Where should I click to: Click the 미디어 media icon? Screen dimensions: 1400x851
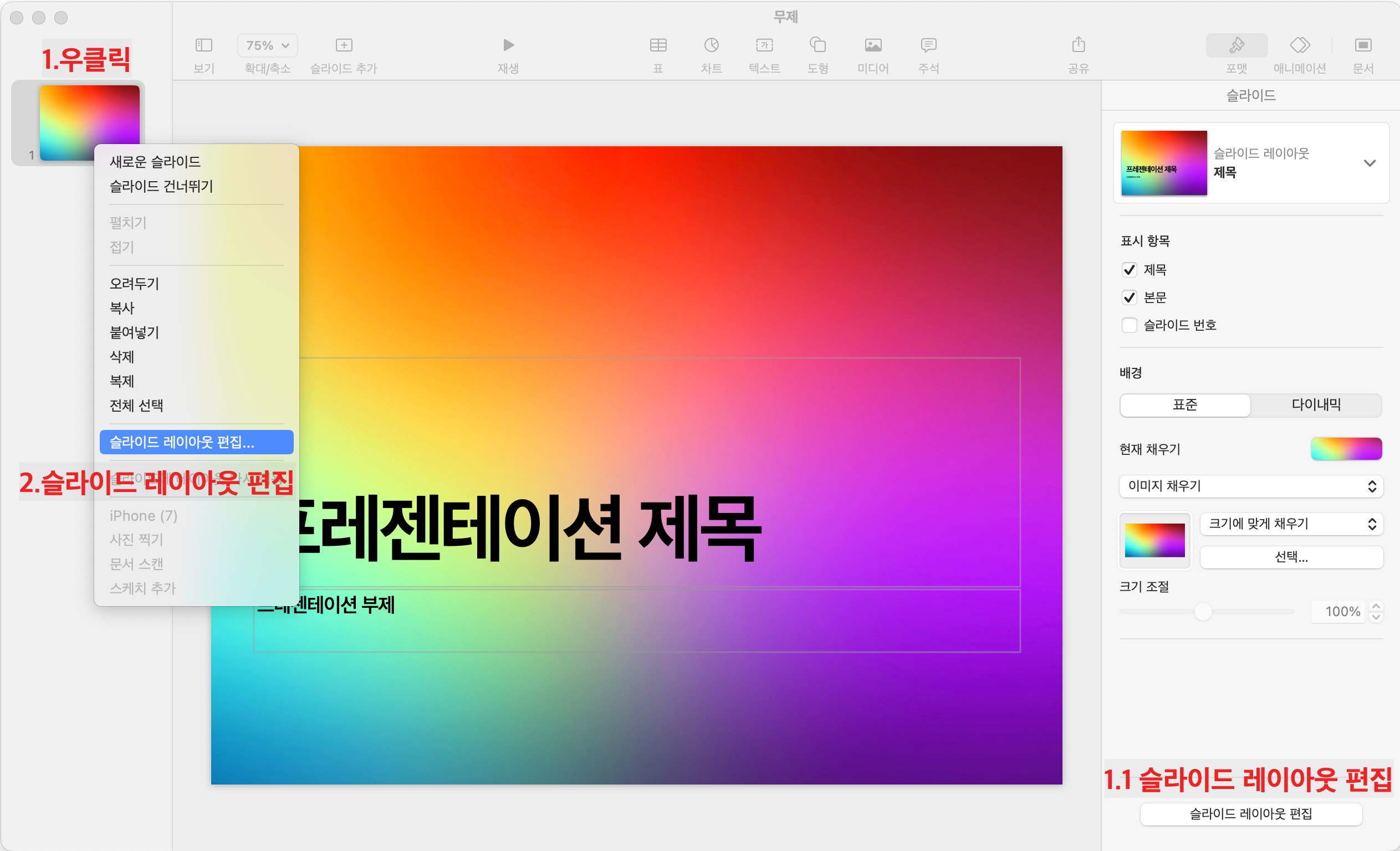[873, 45]
